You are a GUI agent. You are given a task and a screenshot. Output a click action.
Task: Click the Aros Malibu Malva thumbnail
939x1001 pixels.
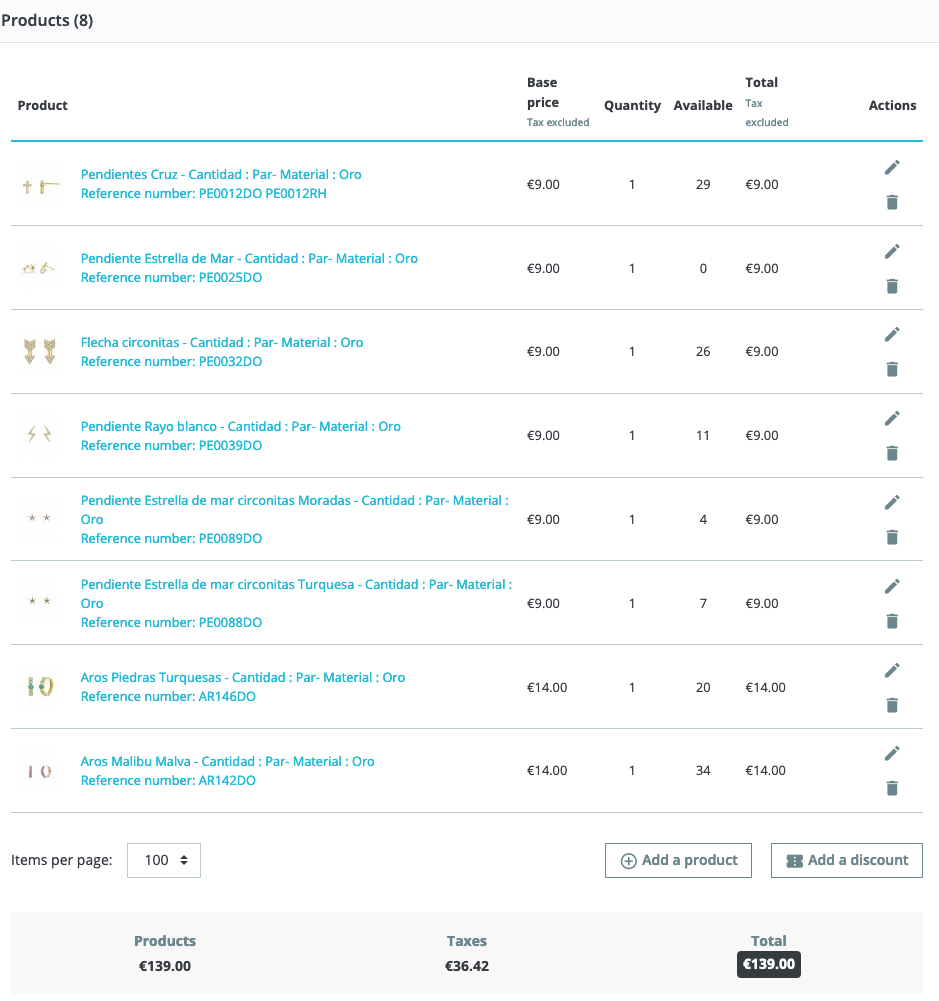pyautogui.click(x=39, y=771)
